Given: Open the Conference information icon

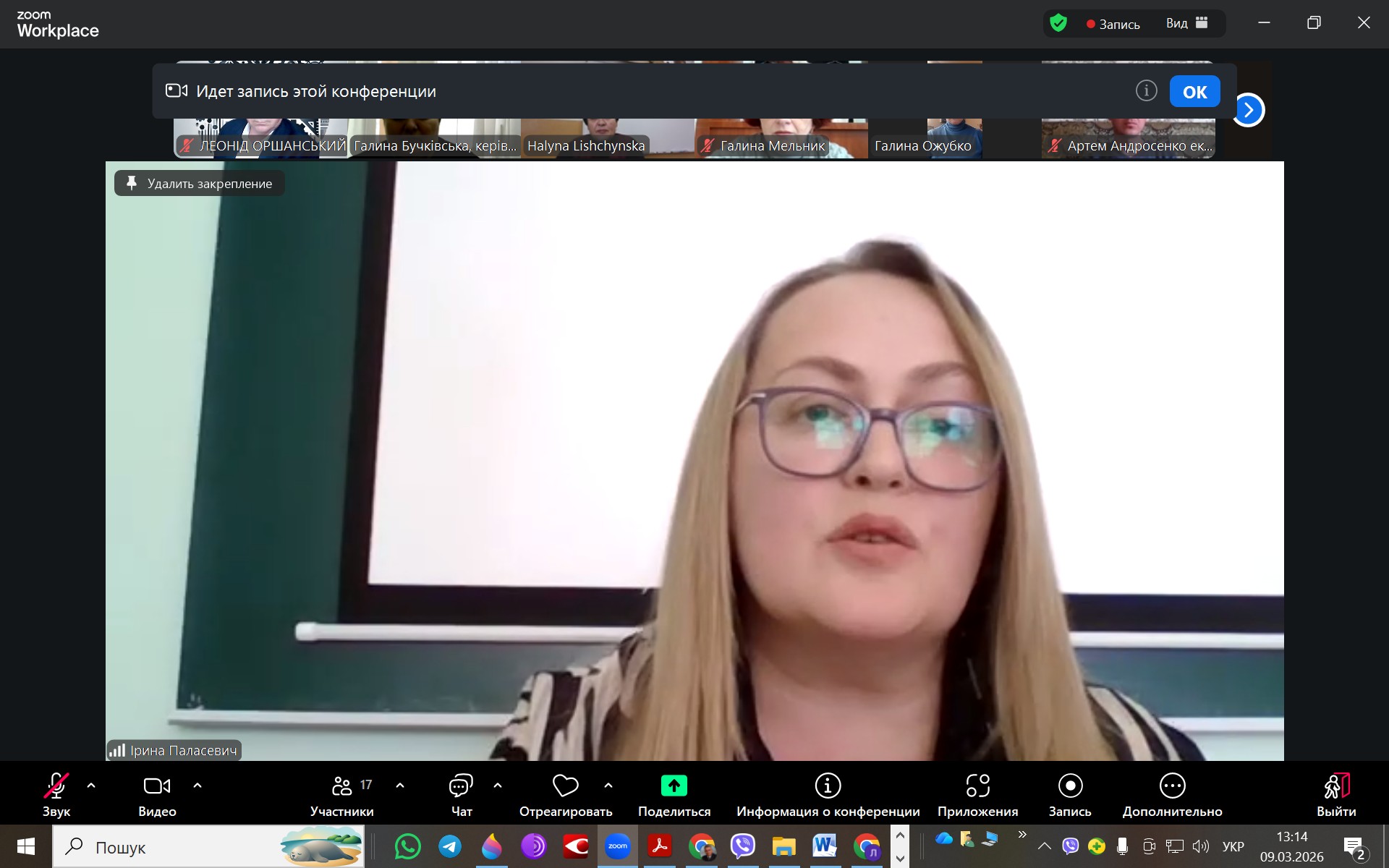Looking at the screenshot, I should pos(828,786).
